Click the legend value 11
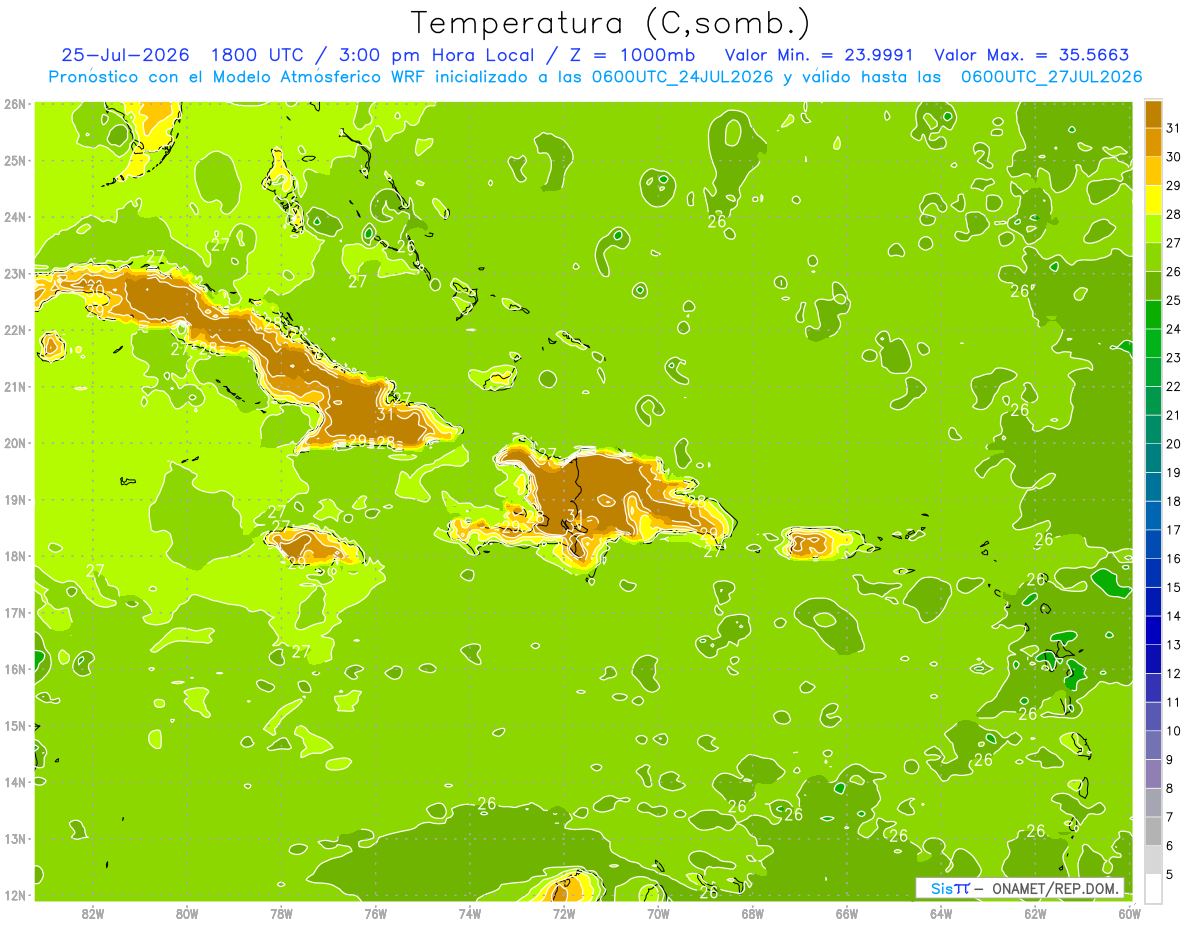 pos(1173,702)
